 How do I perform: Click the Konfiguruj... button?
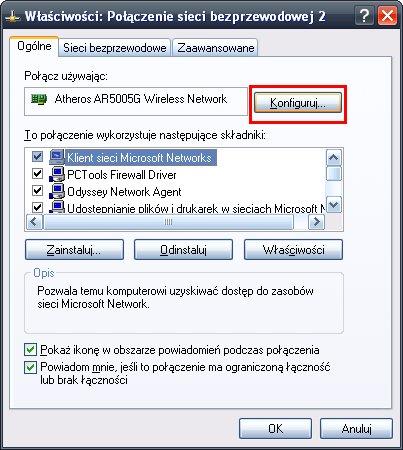pyautogui.click(x=298, y=103)
